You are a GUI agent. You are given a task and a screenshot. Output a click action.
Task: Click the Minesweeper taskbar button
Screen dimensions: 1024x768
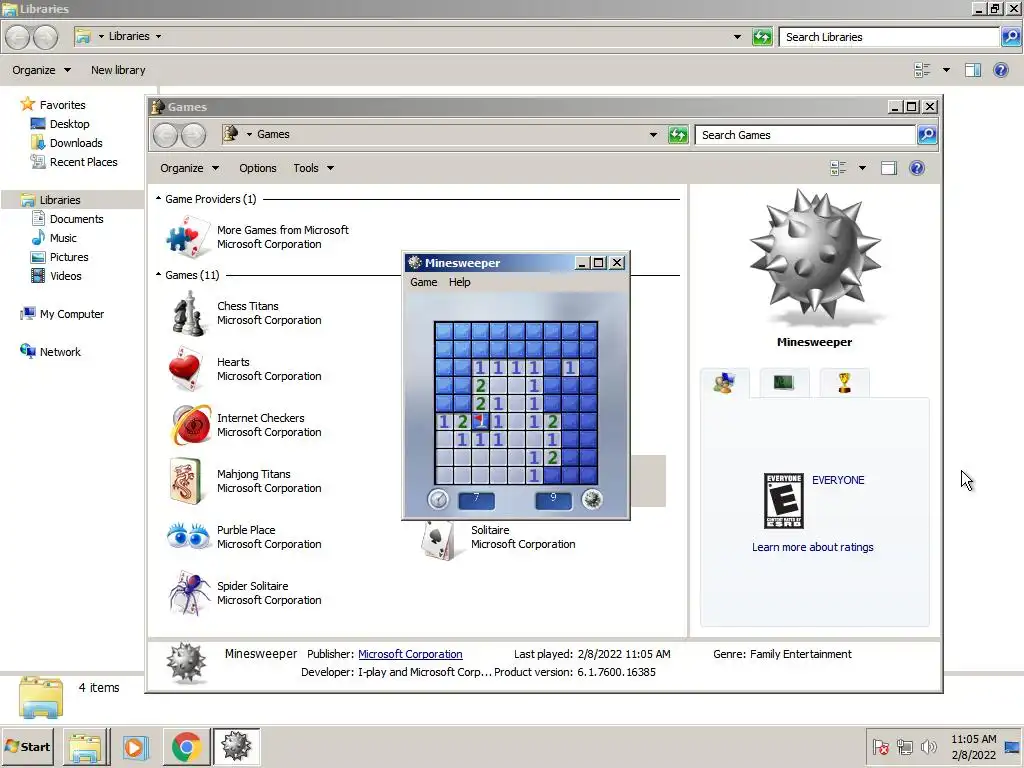[236, 746]
